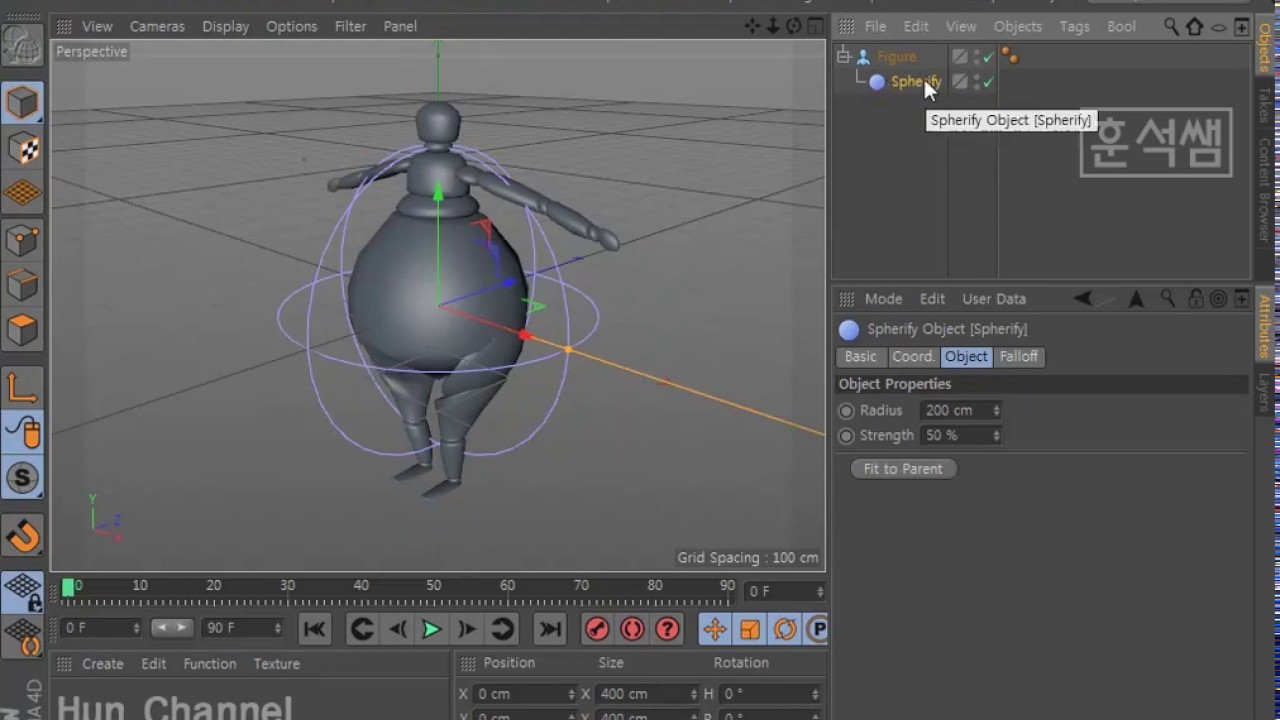Click the Fit to Parent button
The height and width of the screenshot is (720, 1280).
(x=903, y=469)
